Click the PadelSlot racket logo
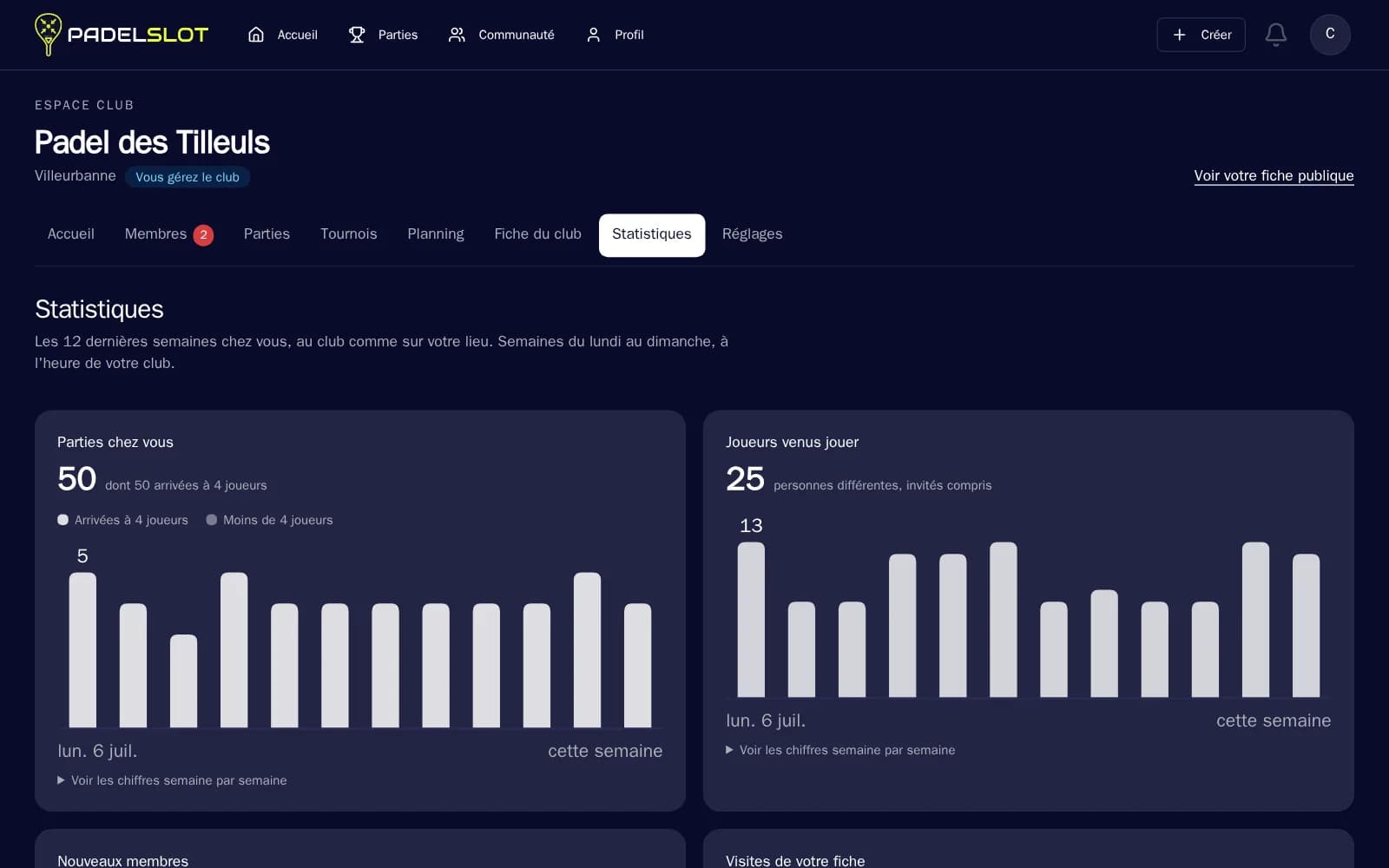 (48, 35)
